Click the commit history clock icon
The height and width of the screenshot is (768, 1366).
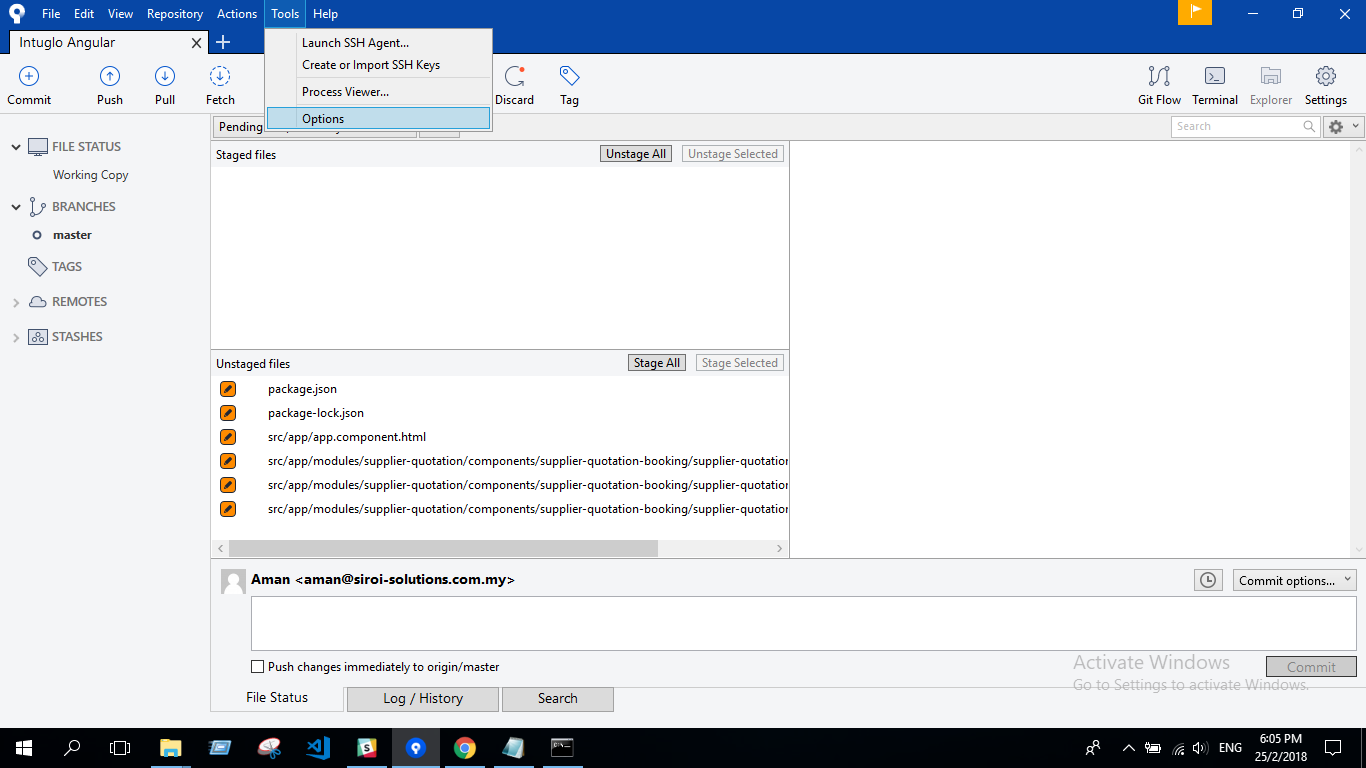[1209, 580]
